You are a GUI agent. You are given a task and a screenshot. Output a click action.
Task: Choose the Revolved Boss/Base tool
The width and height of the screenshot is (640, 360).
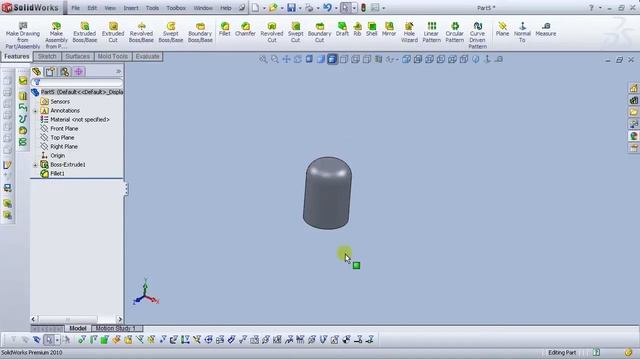click(141, 33)
